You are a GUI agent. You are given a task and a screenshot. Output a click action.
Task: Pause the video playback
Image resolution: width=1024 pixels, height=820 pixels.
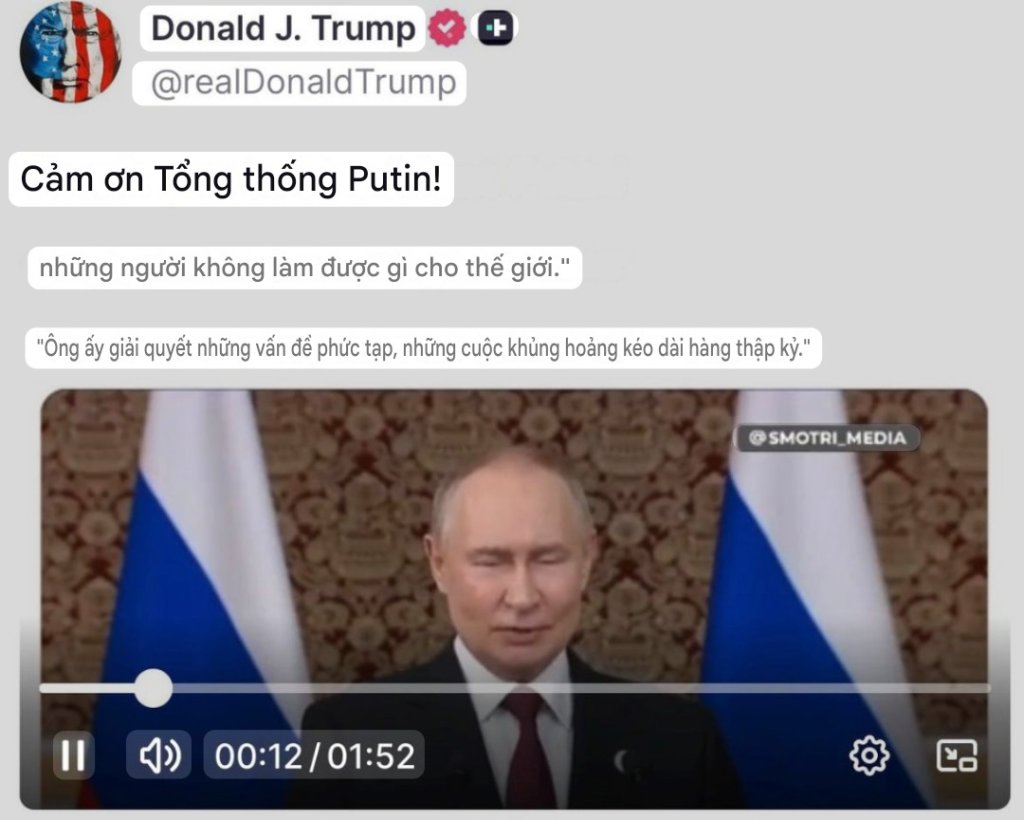(72, 755)
